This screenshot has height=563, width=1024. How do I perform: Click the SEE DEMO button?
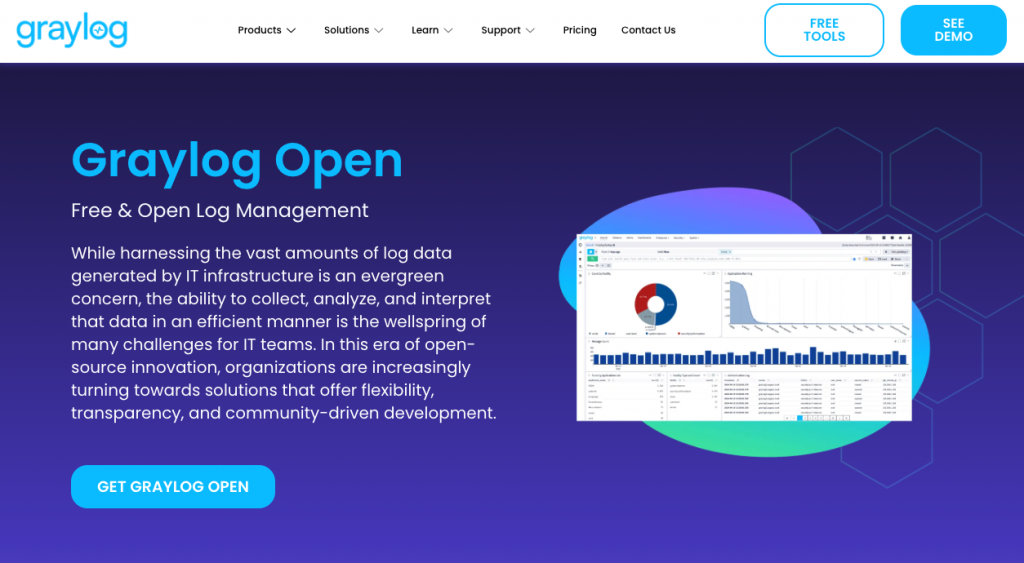tap(953, 30)
